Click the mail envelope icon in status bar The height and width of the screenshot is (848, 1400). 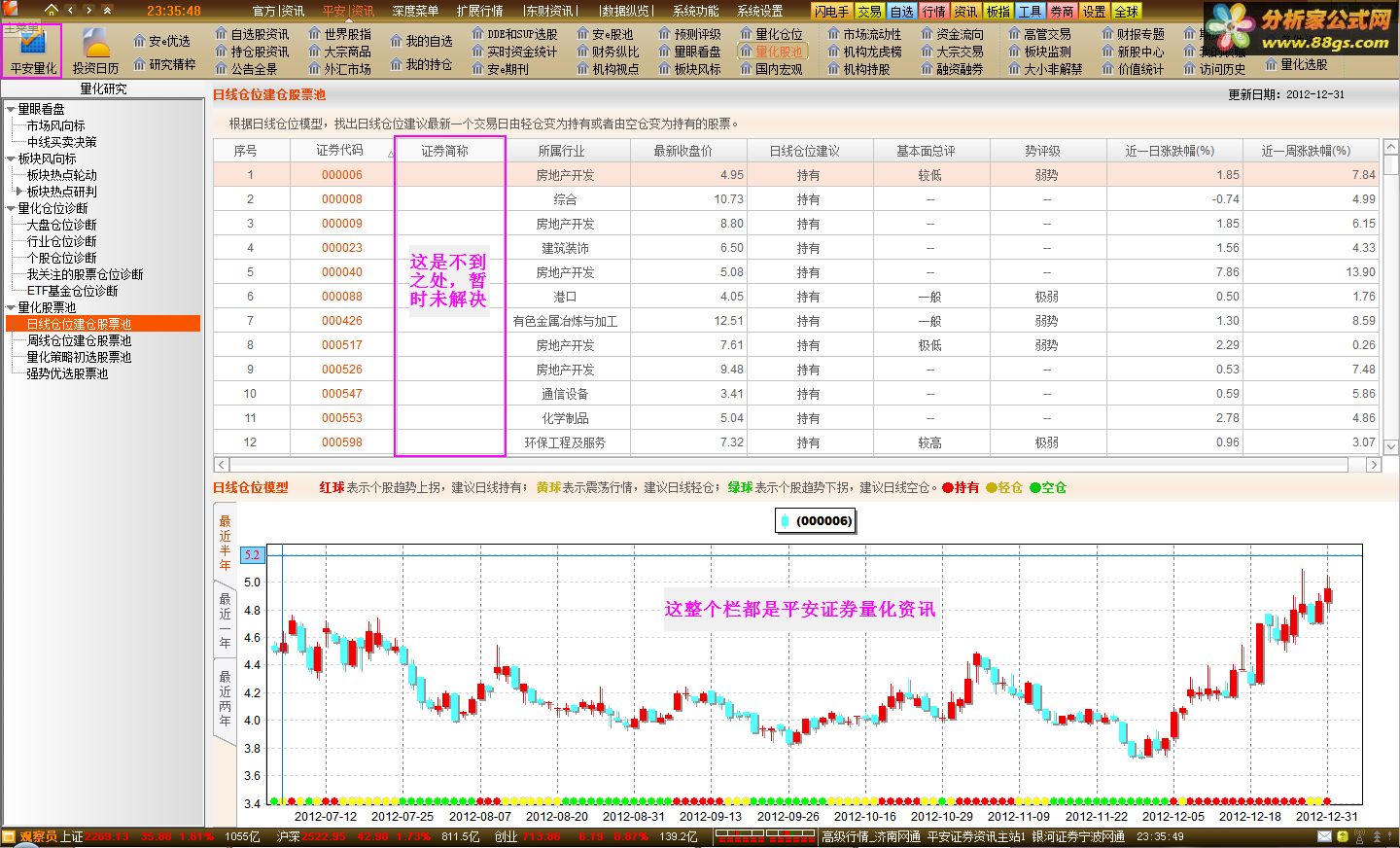1324,836
